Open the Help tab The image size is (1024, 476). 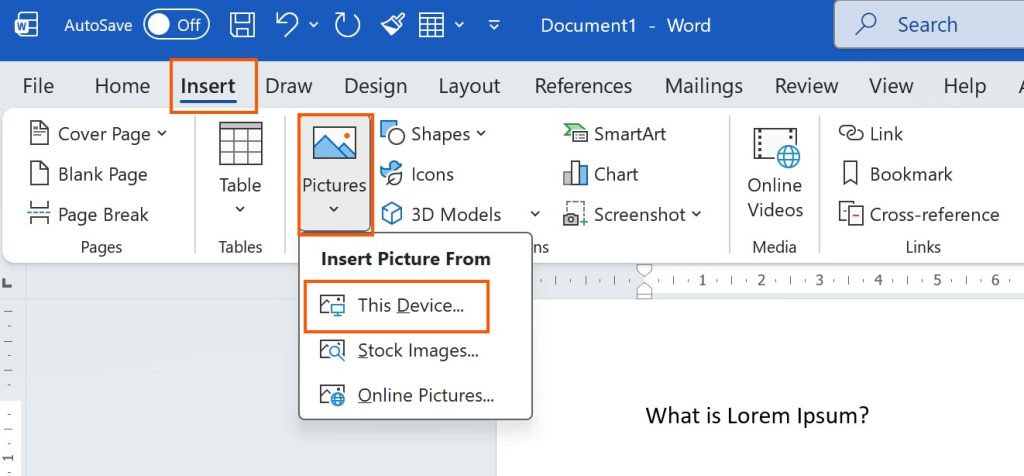(965, 86)
